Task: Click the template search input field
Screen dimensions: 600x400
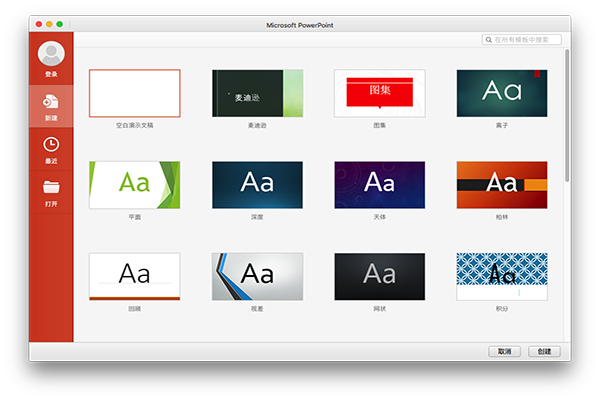Action: (522, 40)
